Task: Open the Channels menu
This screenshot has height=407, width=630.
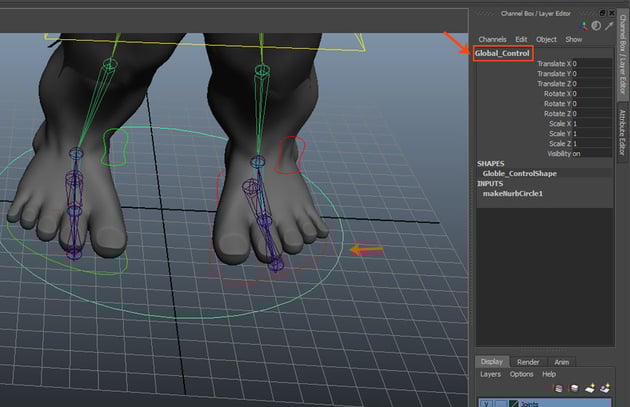Action: tap(492, 39)
